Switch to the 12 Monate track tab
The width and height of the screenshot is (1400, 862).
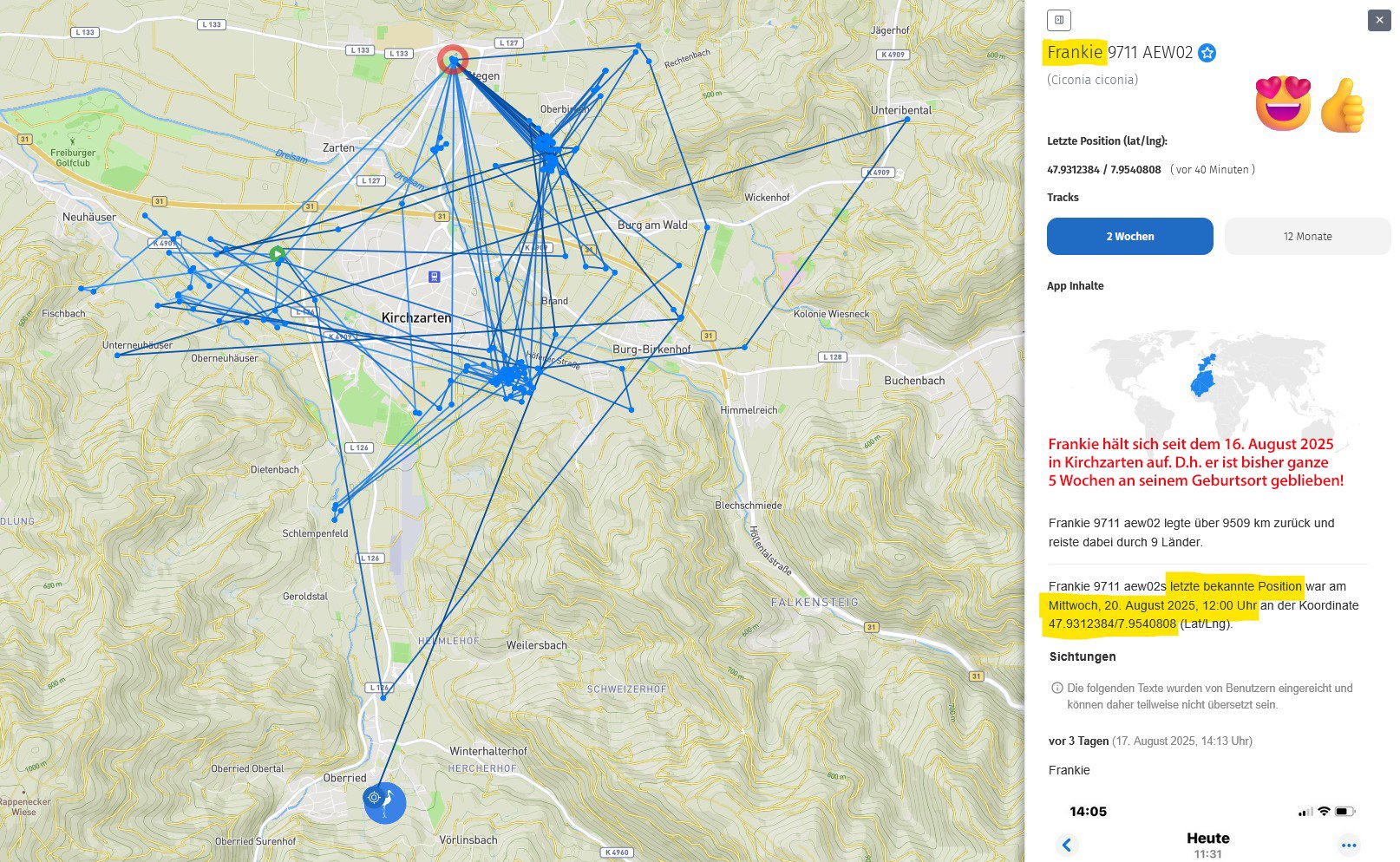click(1306, 237)
